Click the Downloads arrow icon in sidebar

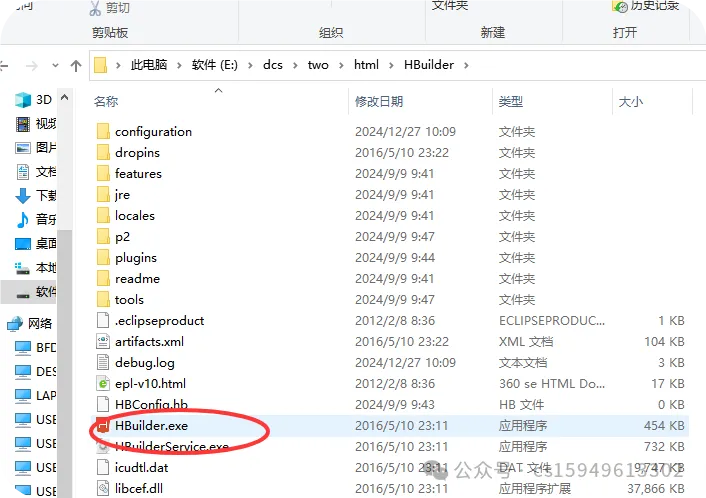[x=23, y=196]
